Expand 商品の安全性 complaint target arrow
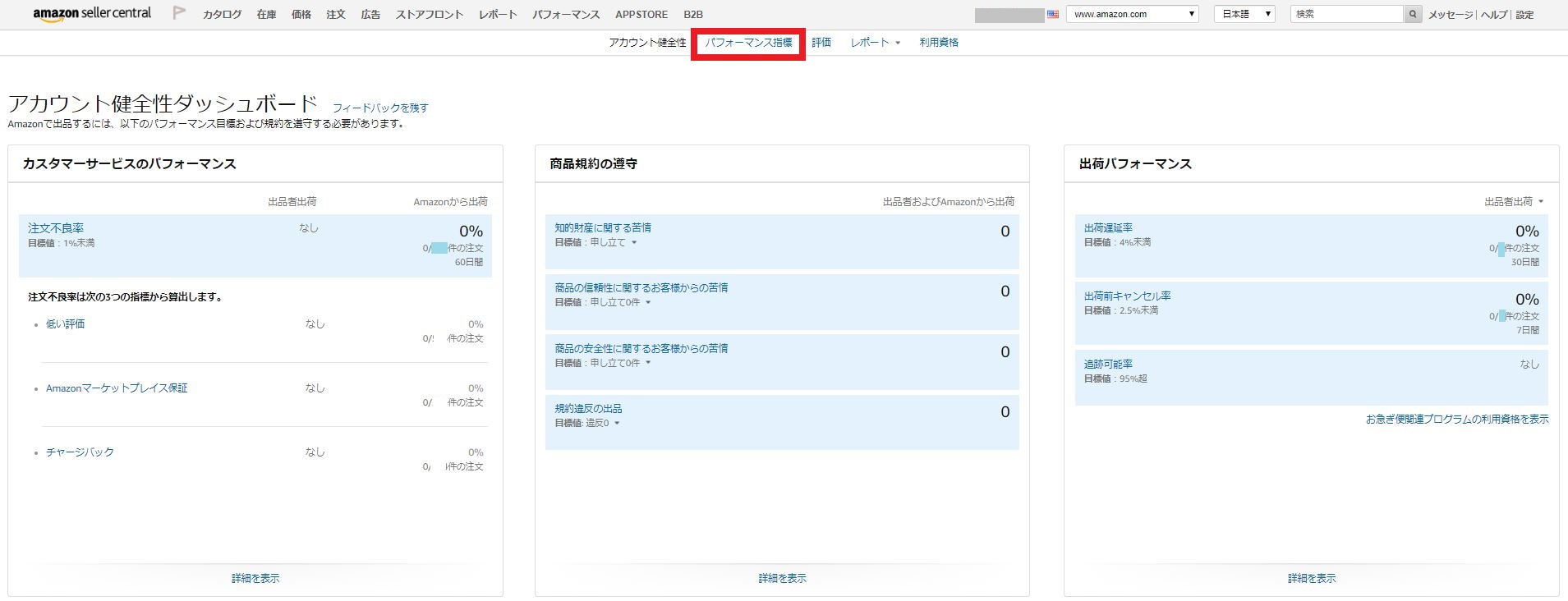 [x=648, y=363]
